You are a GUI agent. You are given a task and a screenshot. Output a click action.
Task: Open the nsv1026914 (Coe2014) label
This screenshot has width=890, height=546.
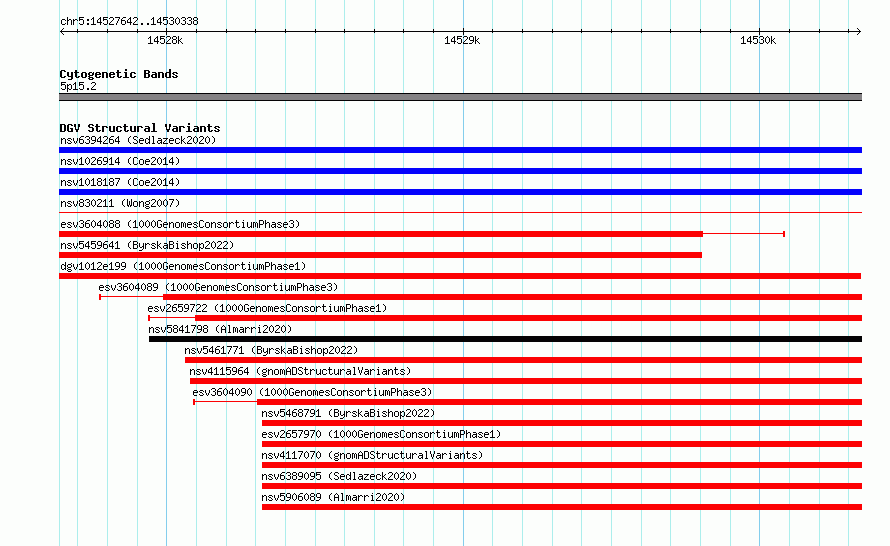[120, 161]
